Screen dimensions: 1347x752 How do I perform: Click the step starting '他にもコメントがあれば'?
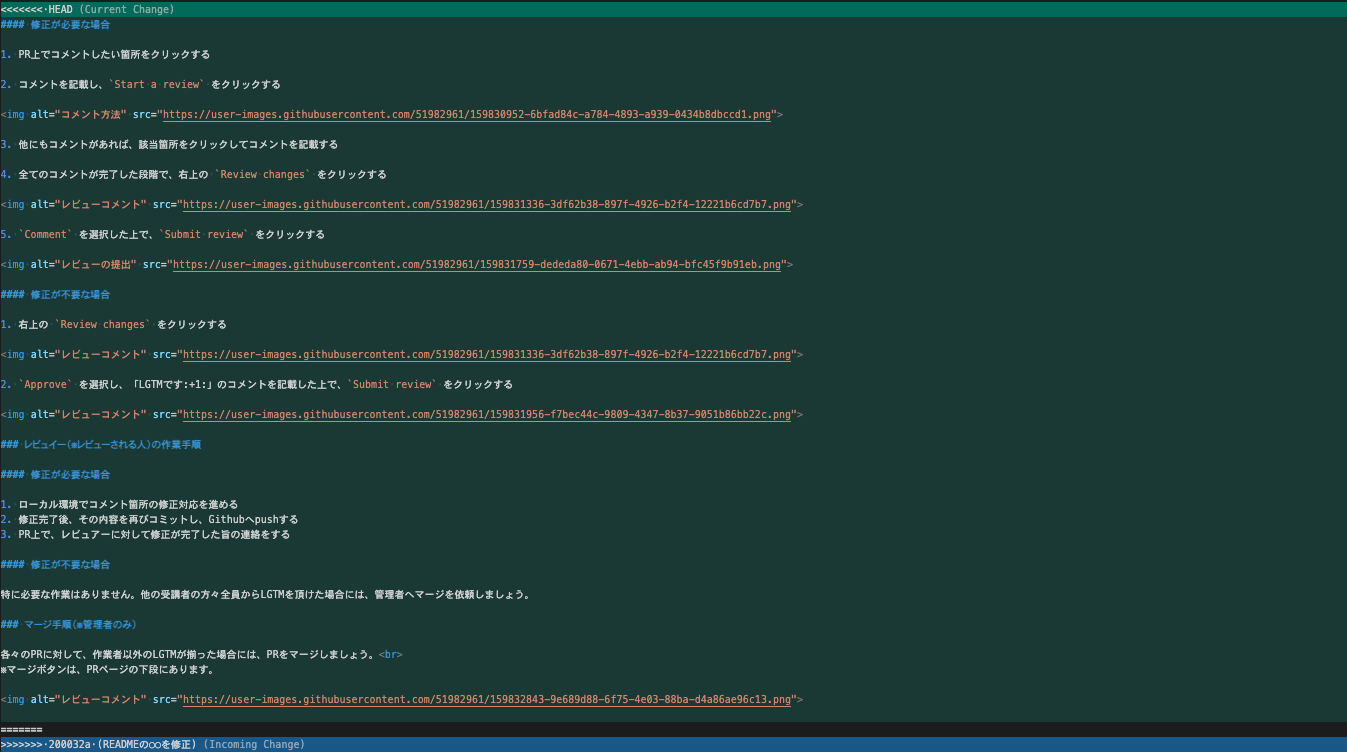click(169, 144)
